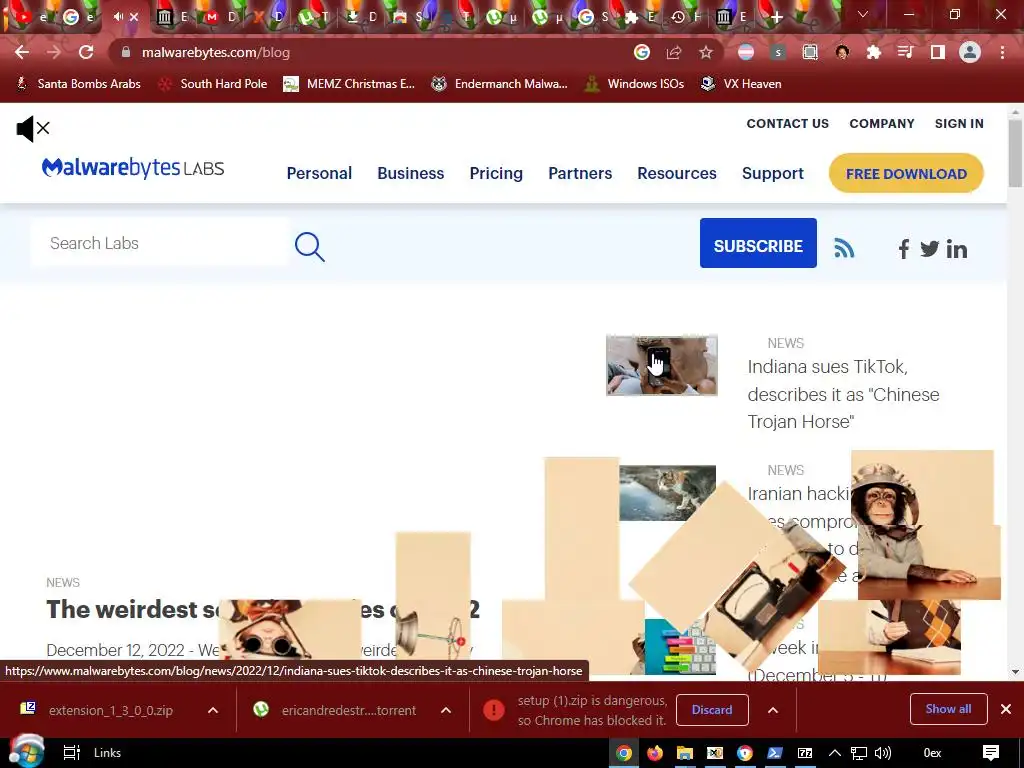Expand options for blocked setup (1).zip
Viewport: 1024px width, 768px height.
773,710
